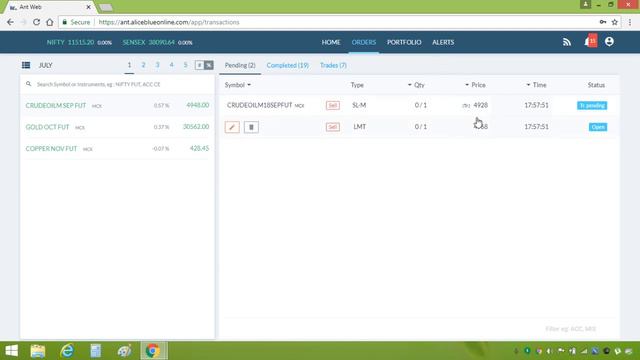Open PORTFOLIO in top navigation
The image size is (640, 360).
[404, 42]
